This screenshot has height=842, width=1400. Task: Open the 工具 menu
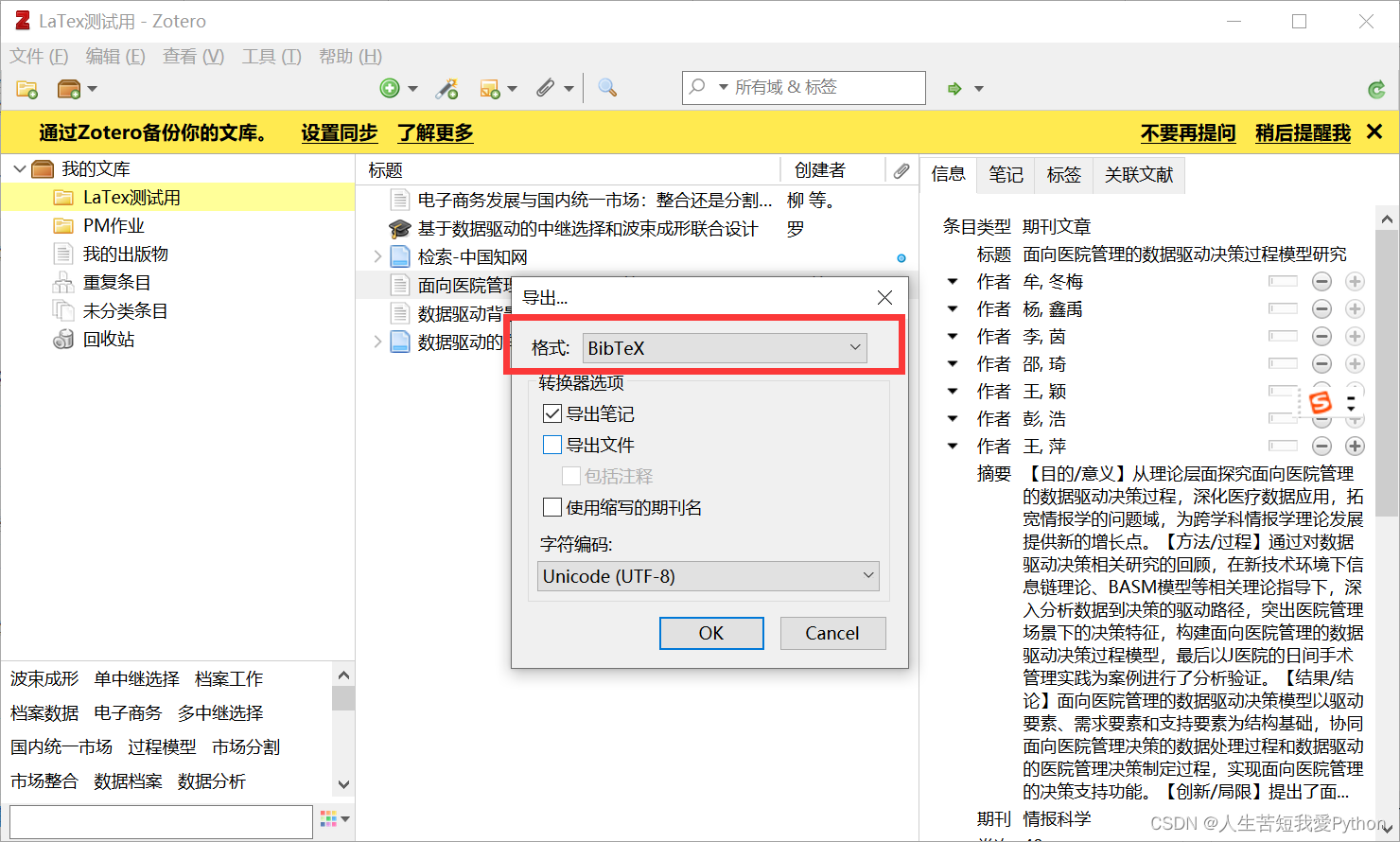tap(270, 57)
